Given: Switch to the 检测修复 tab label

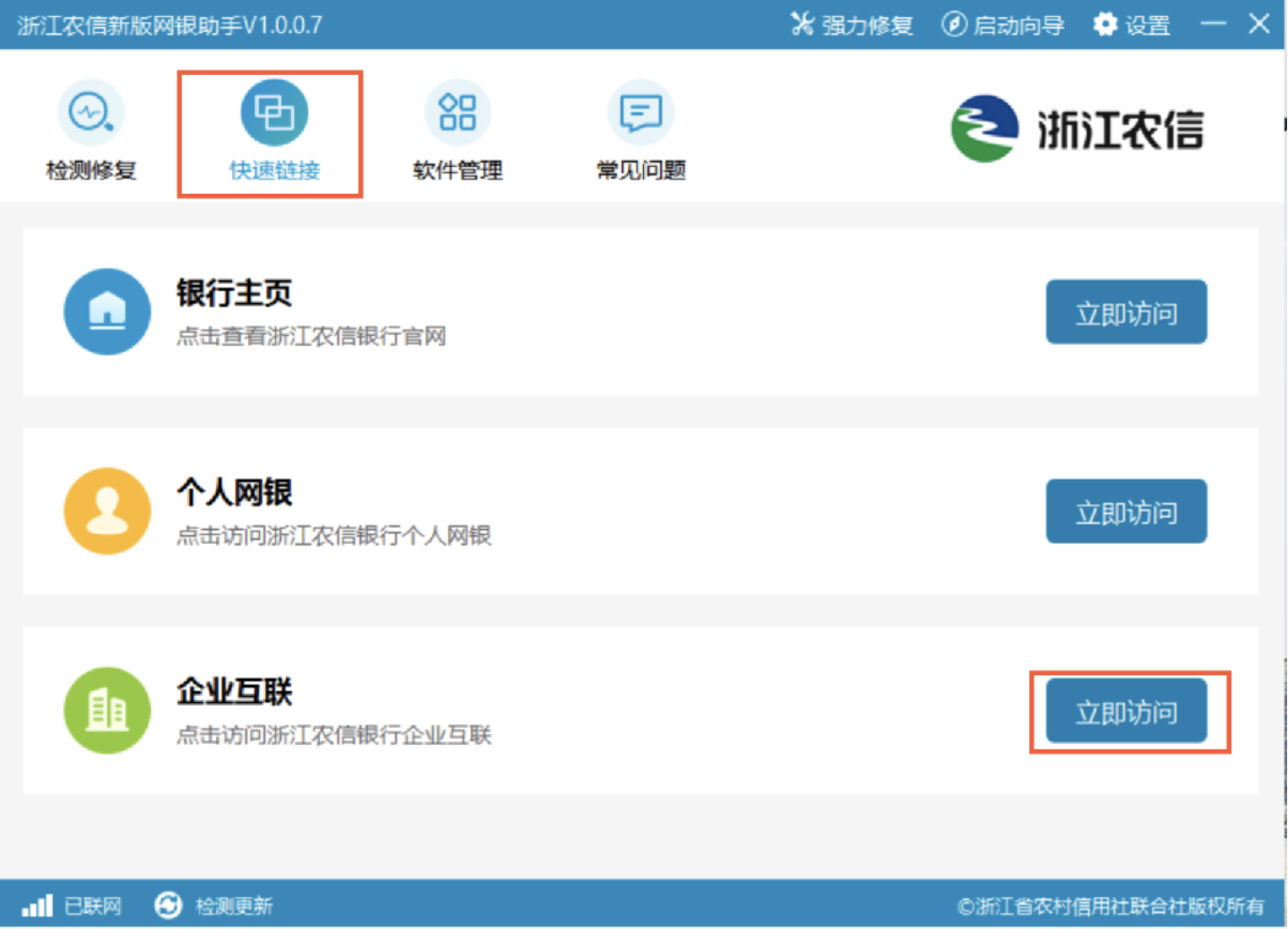Looking at the screenshot, I should tap(91, 170).
